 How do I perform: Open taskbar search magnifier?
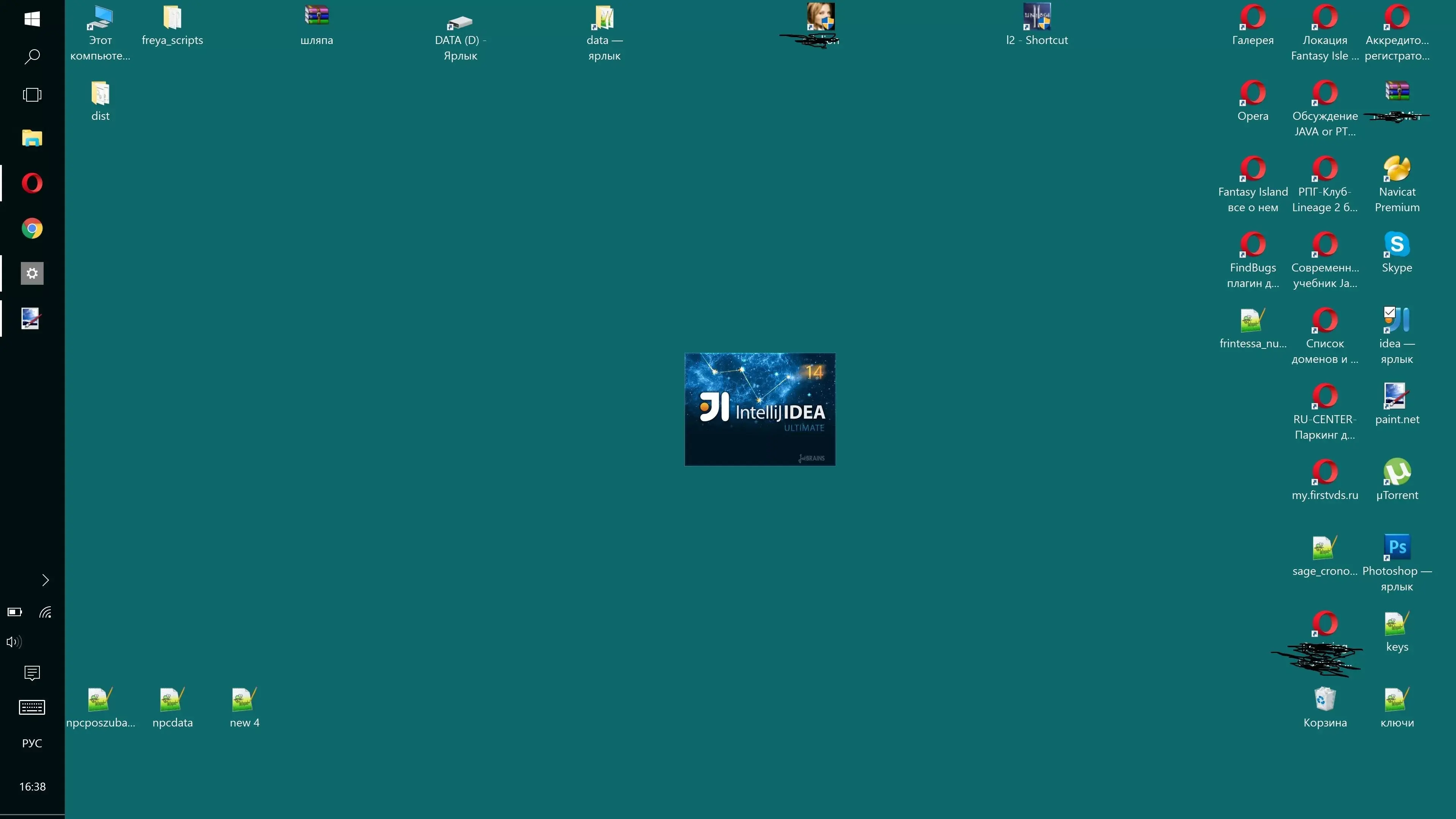click(x=32, y=56)
